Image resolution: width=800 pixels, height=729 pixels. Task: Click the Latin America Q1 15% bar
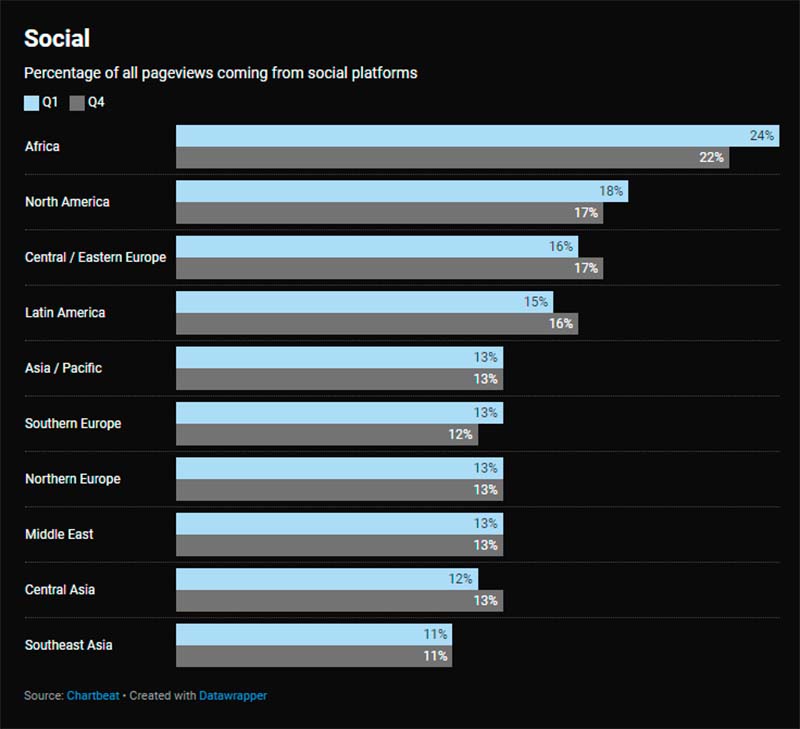(x=364, y=302)
